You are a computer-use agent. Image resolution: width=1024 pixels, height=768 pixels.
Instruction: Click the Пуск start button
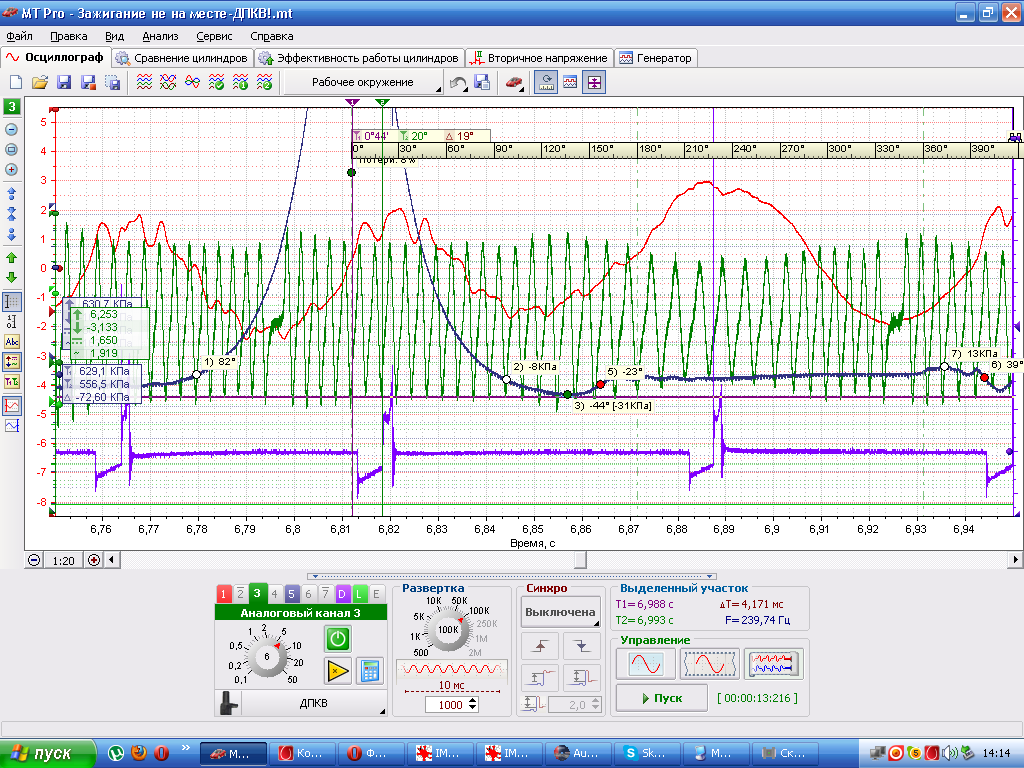click(x=662, y=698)
